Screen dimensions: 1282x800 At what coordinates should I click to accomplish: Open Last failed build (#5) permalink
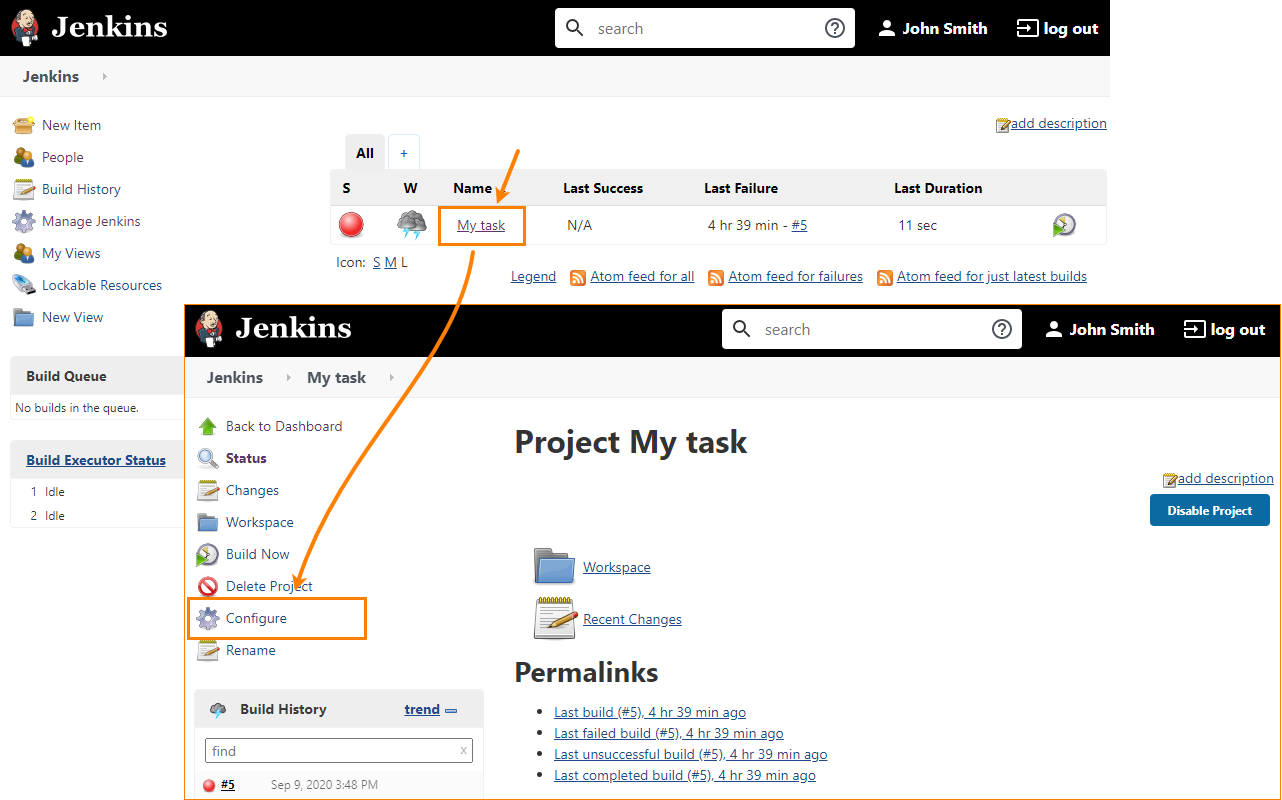pos(669,733)
